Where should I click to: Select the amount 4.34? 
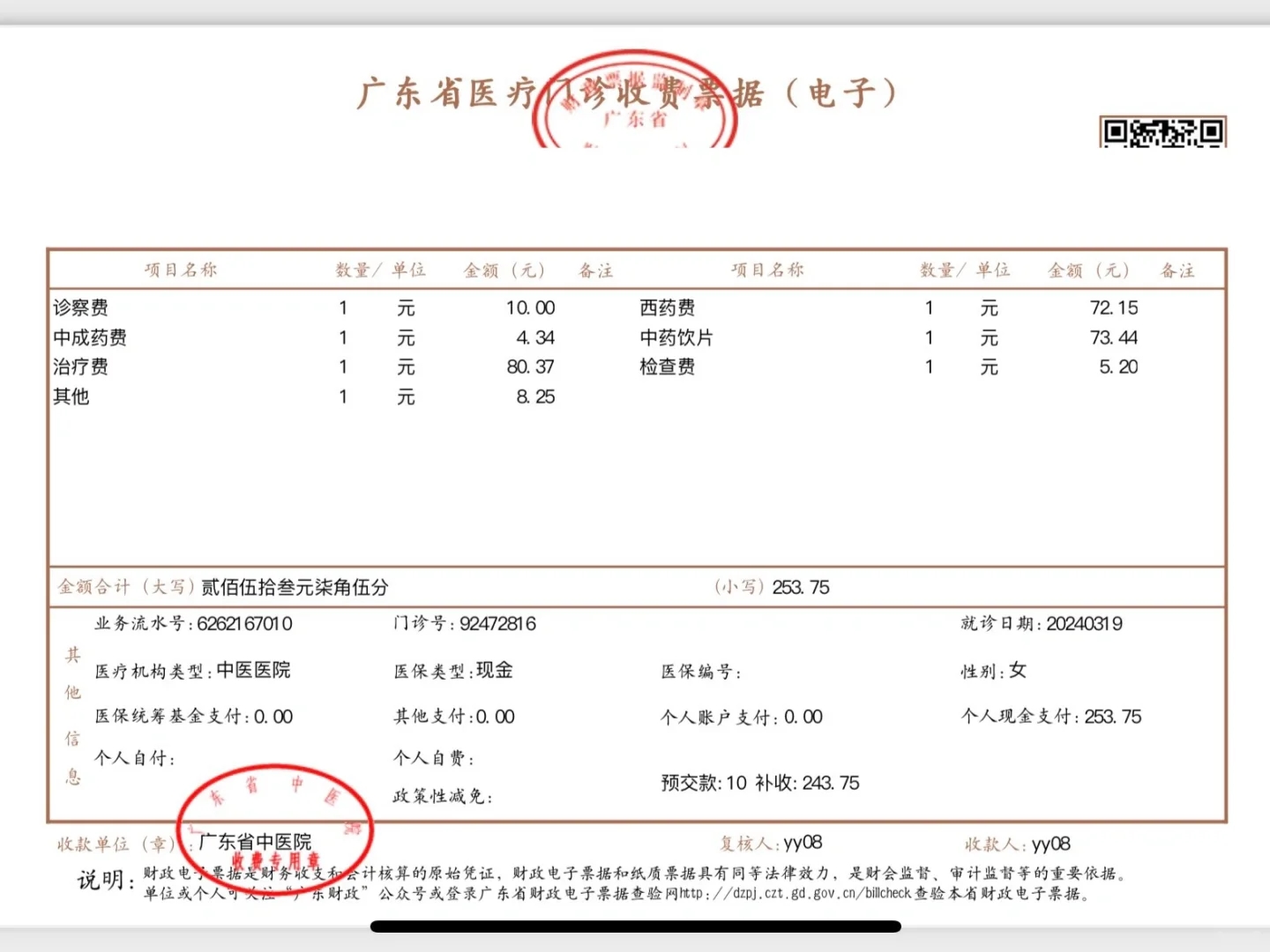535,338
